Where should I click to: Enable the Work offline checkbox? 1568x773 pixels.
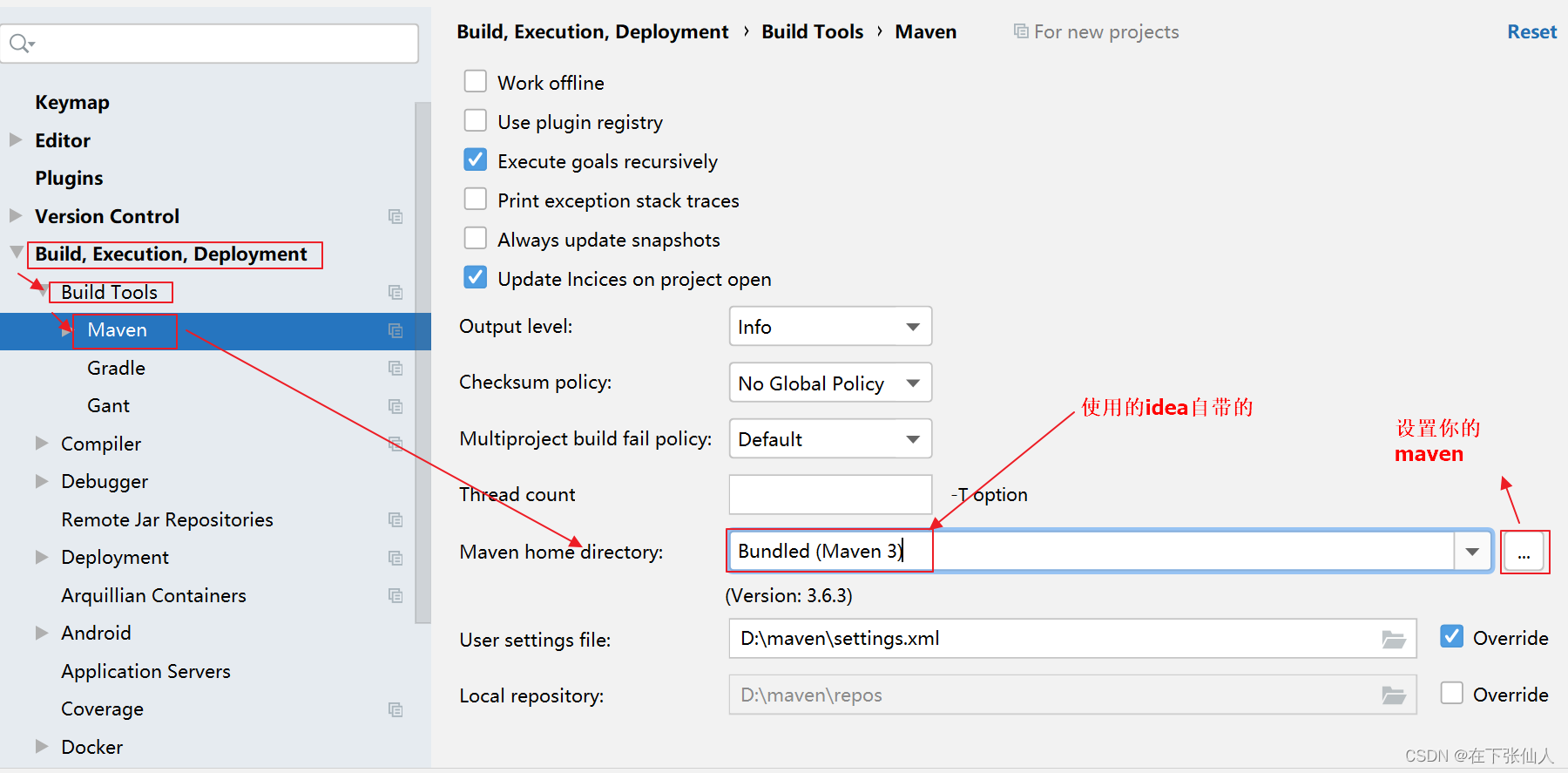coord(476,81)
